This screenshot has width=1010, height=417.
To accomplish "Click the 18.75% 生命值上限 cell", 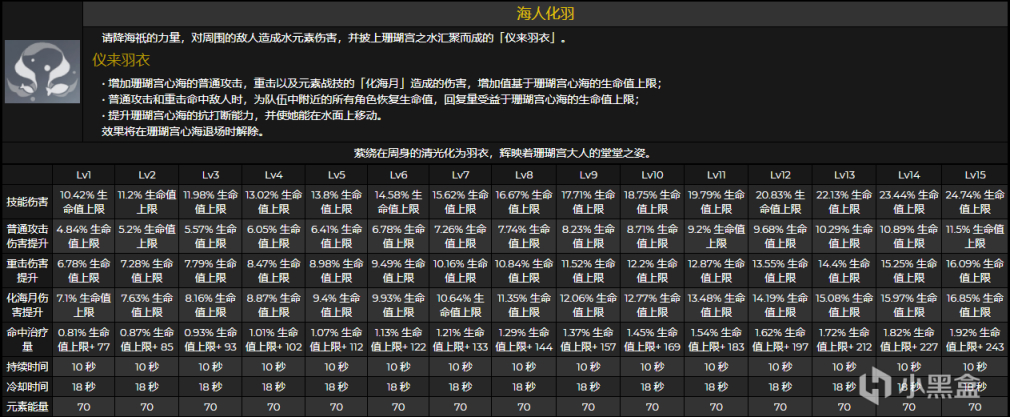I will [653, 201].
